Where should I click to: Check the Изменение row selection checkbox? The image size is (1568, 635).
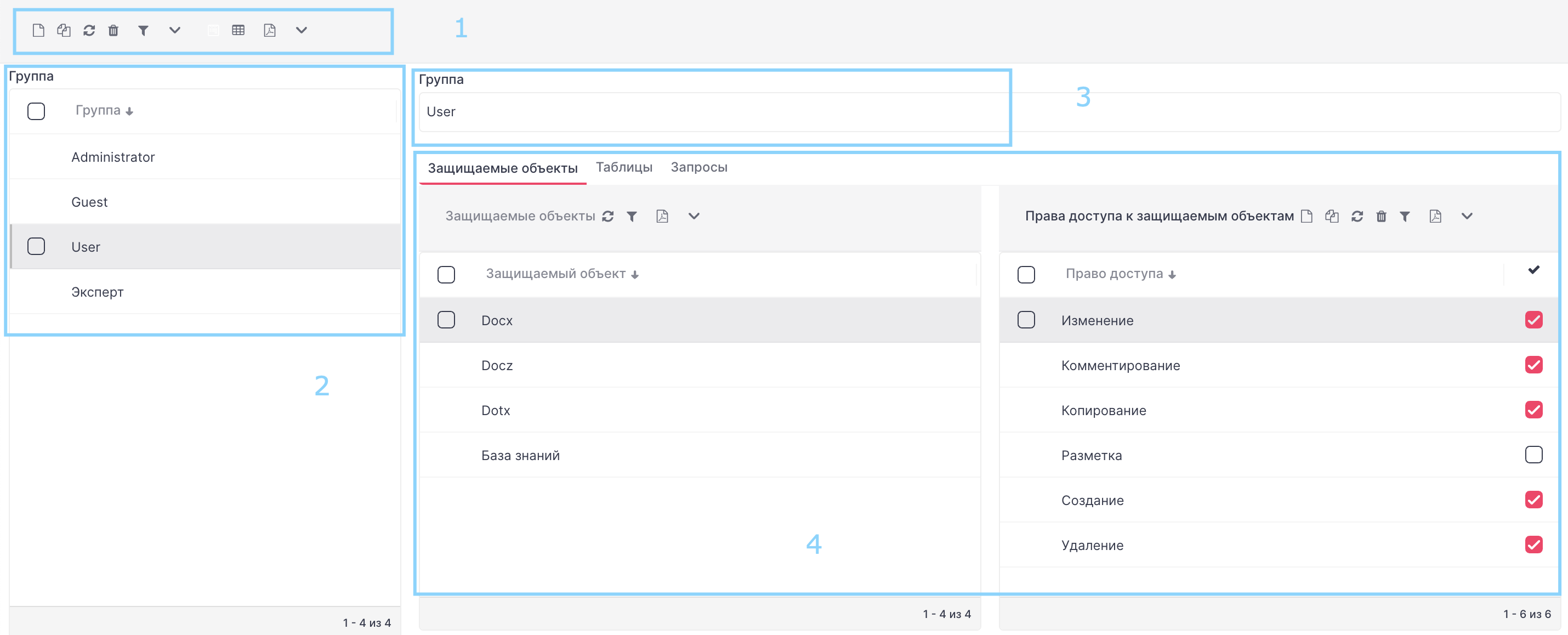(1026, 320)
